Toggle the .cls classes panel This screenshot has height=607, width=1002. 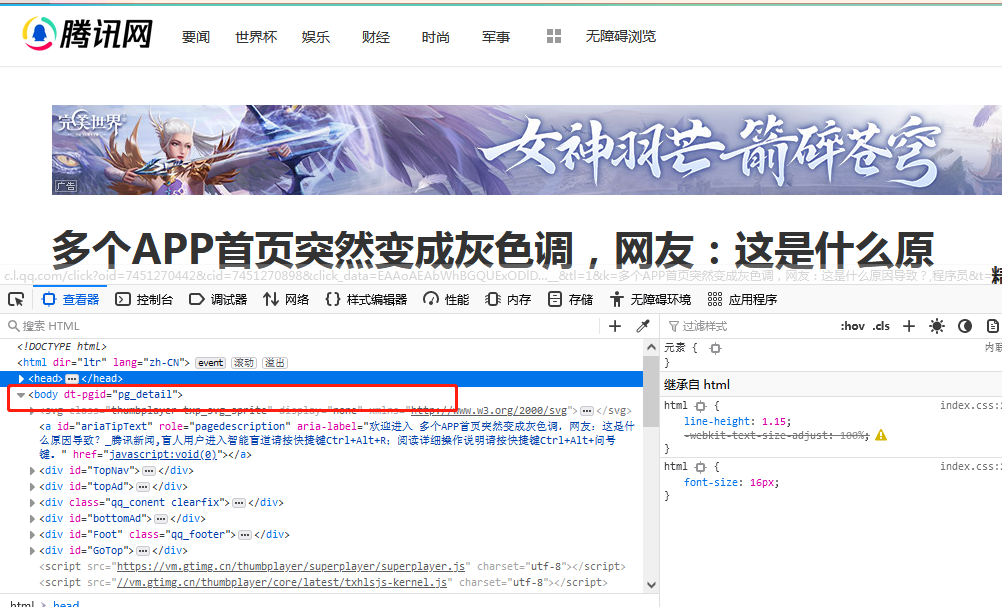pos(881,326)
